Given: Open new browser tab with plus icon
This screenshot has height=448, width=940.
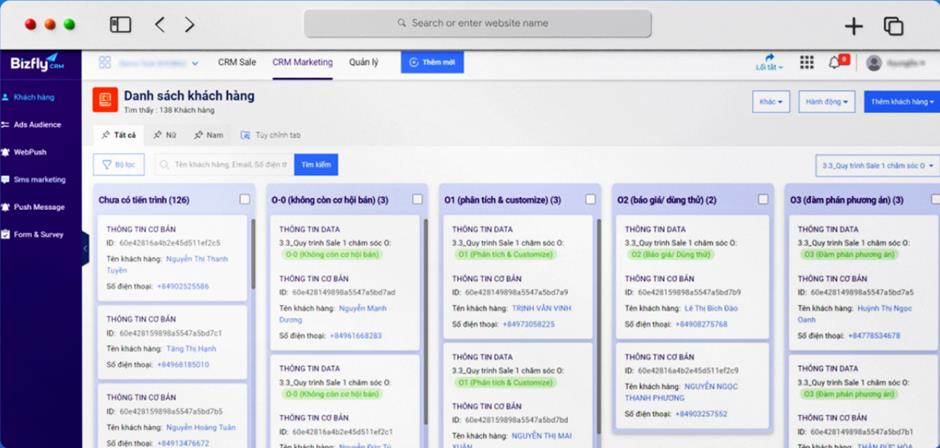Looking at the screenshot, I should [x=853, y=26].
